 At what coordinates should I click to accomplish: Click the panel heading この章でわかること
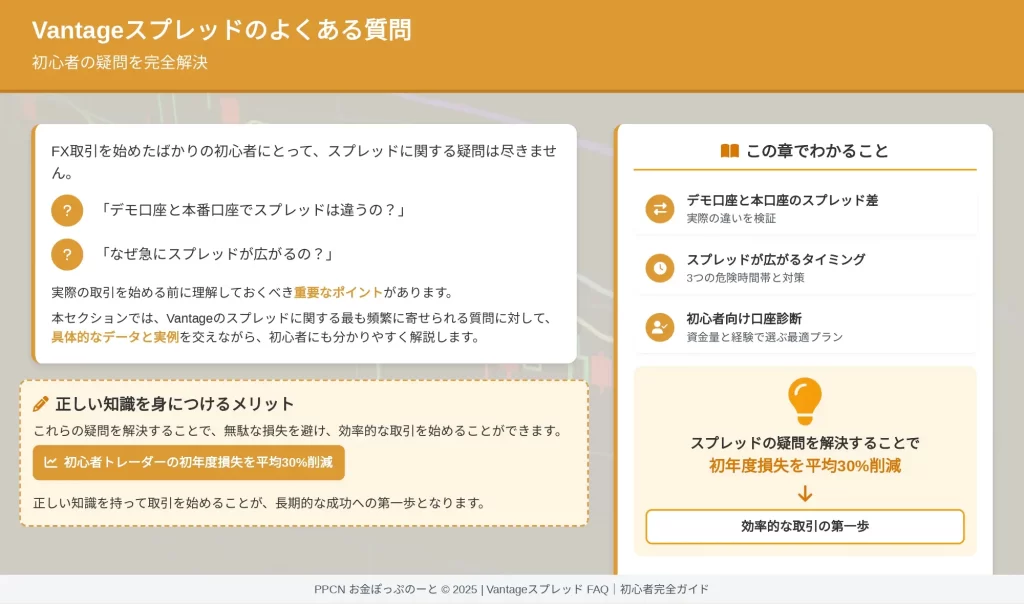pos(818,151)
